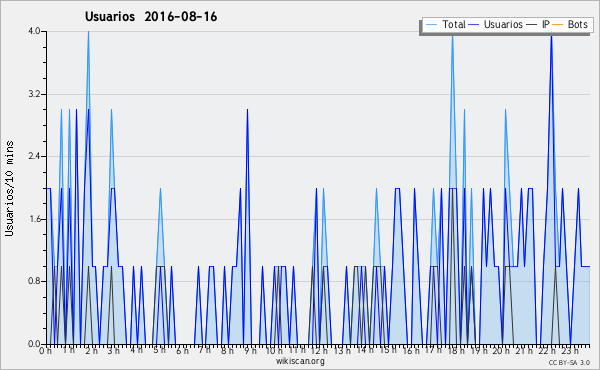Image resolution: width=600 pixels, height=370 pixels.
Task: Select the 'Total' legend entry
Action: 454,24
